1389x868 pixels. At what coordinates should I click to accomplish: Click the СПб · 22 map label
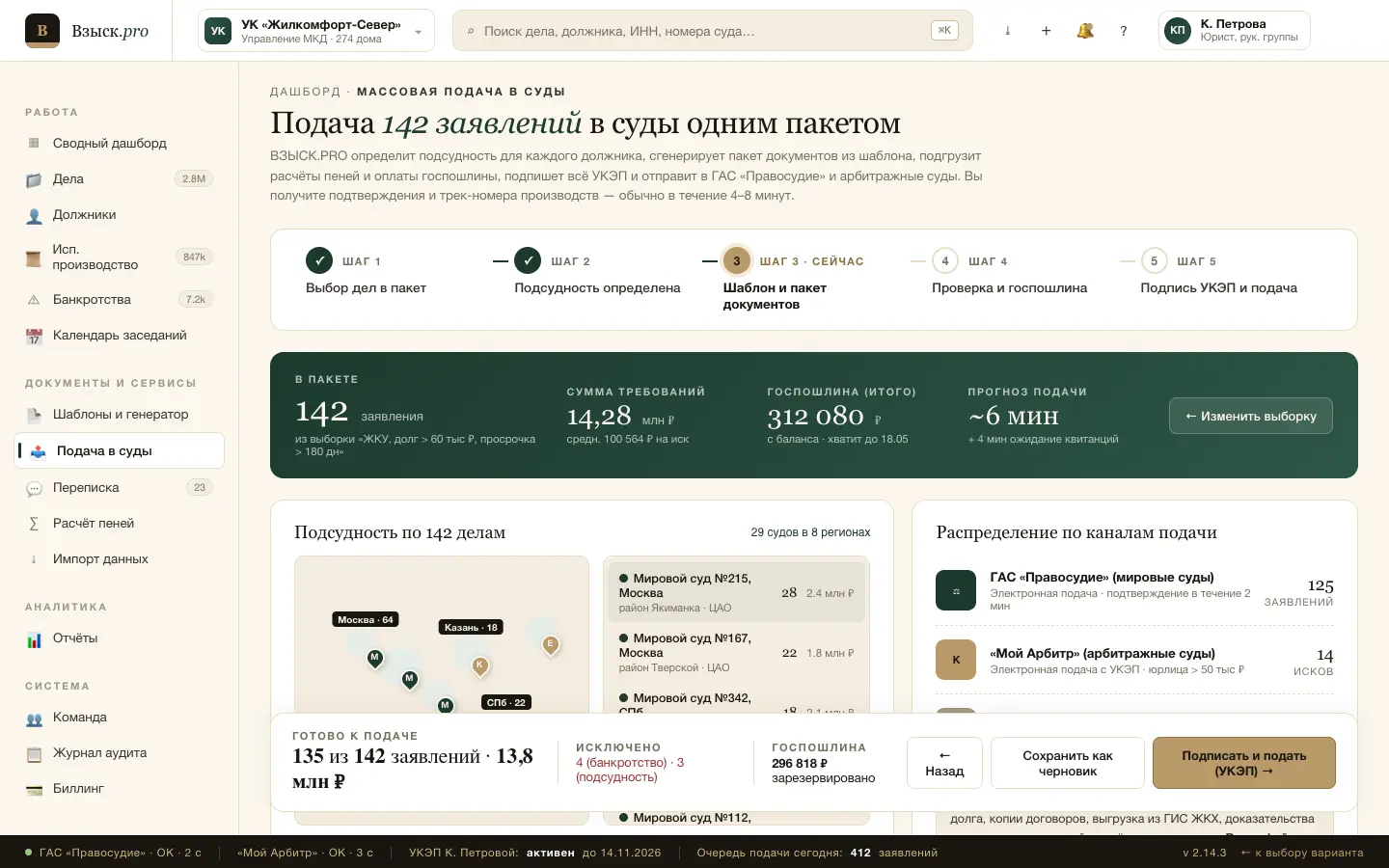[x=506, y=702]
